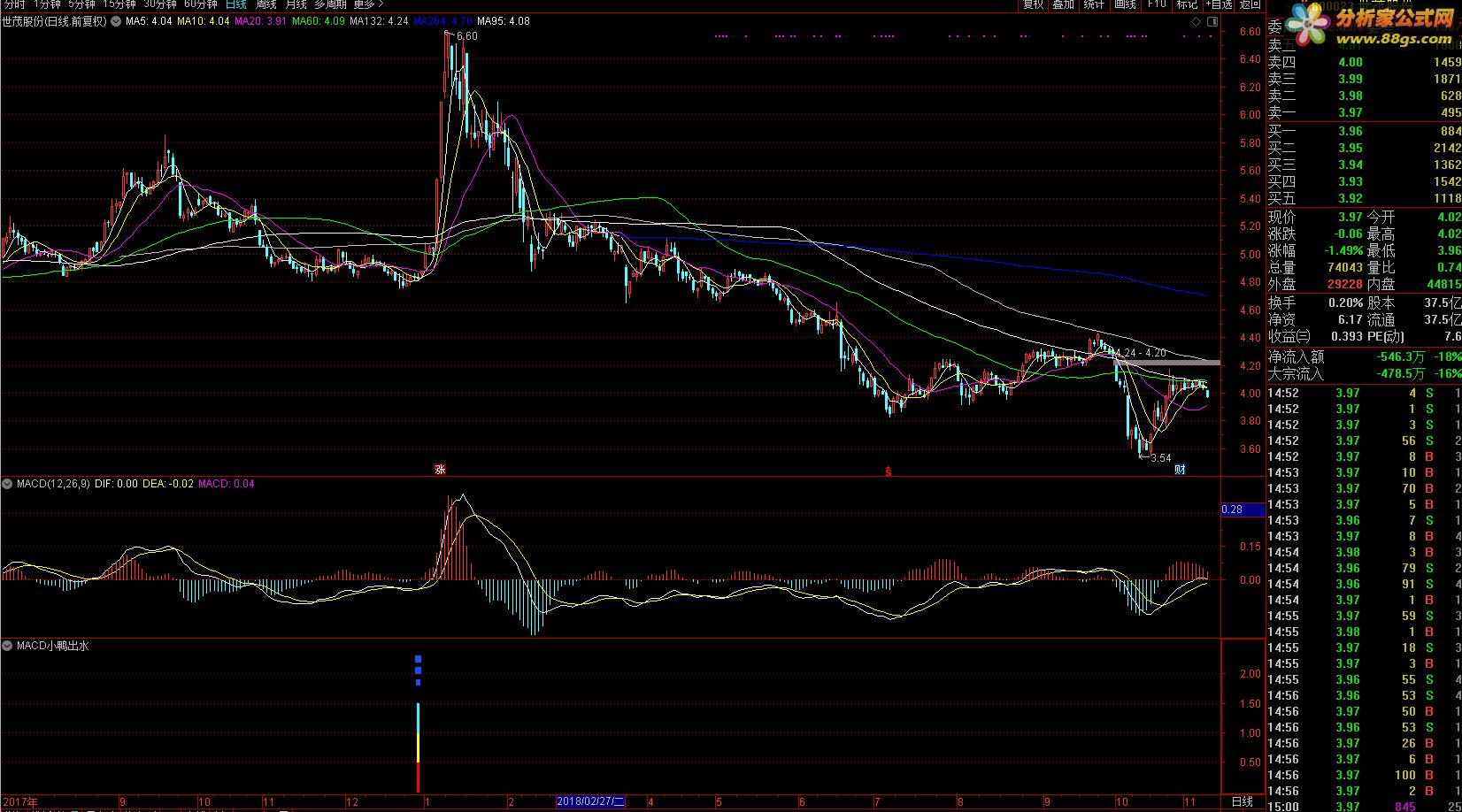Click the 大宗流入 -478.5万 row
The height and width of the screenshot is (812, 1462).
[x=1364, y=373]
